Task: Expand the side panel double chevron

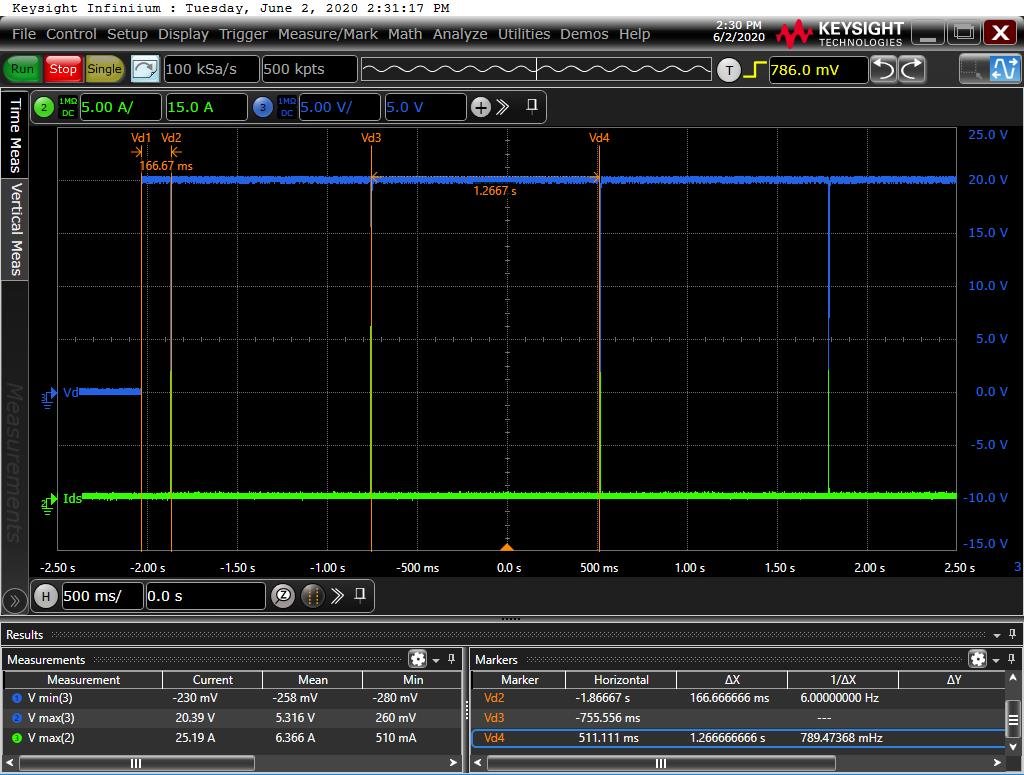Action: pos(14,601)
